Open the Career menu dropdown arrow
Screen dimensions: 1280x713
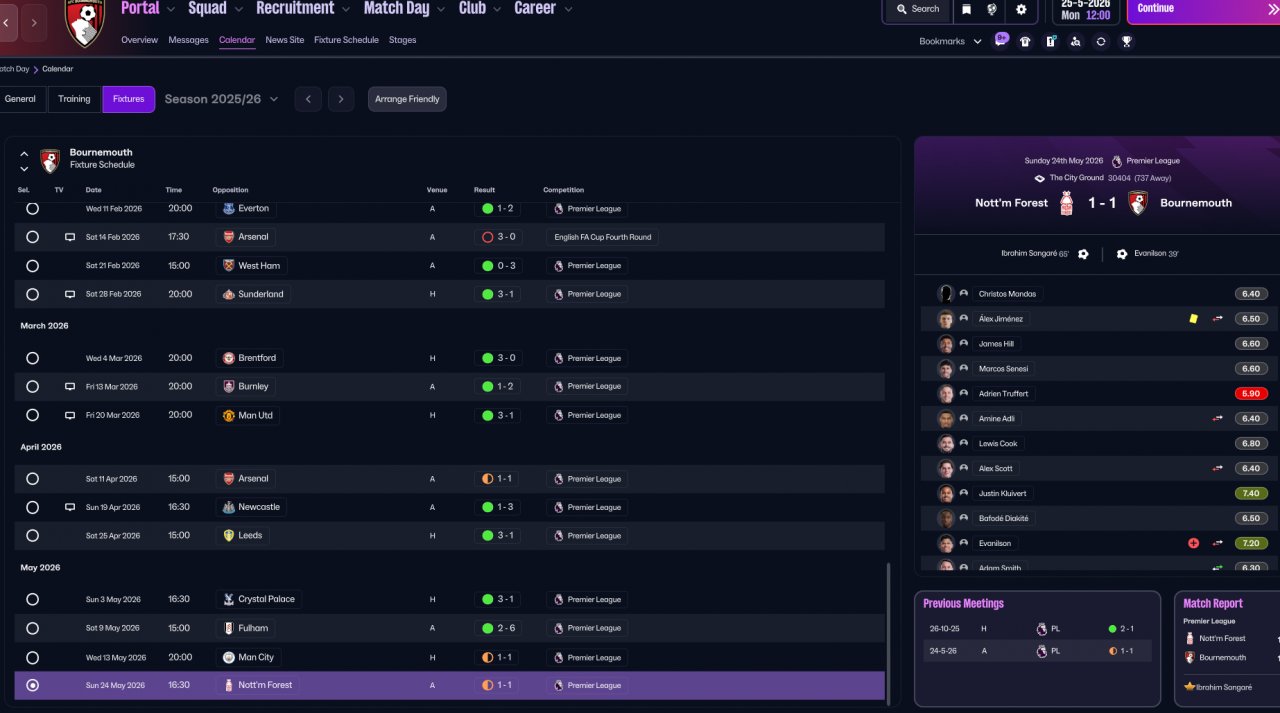pyautogui.click(x=568, y=9)
